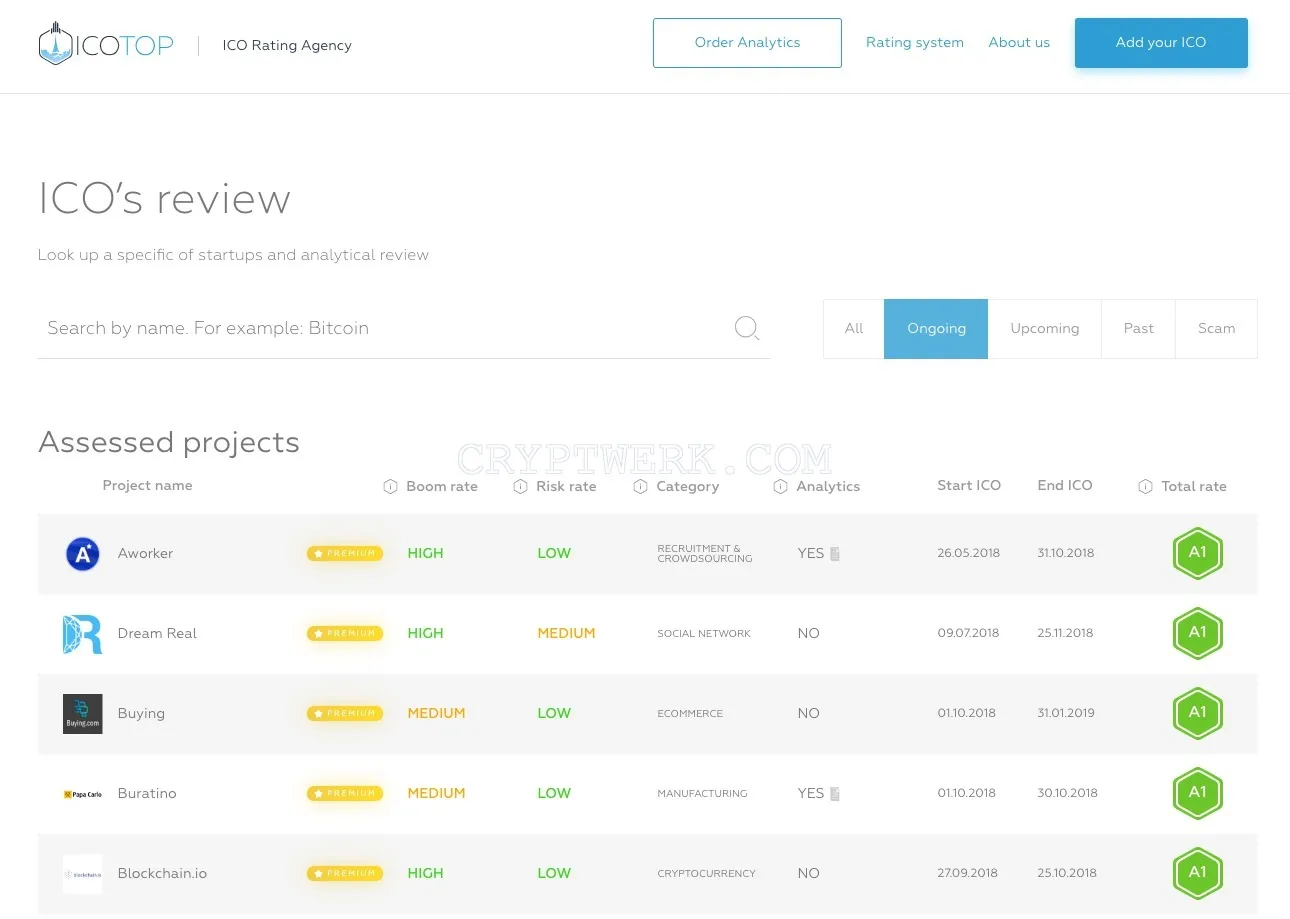Open the Dream Real project name link
This screenshot has height=919, width=1290.
pyautogui.click(x=157, y=634)
